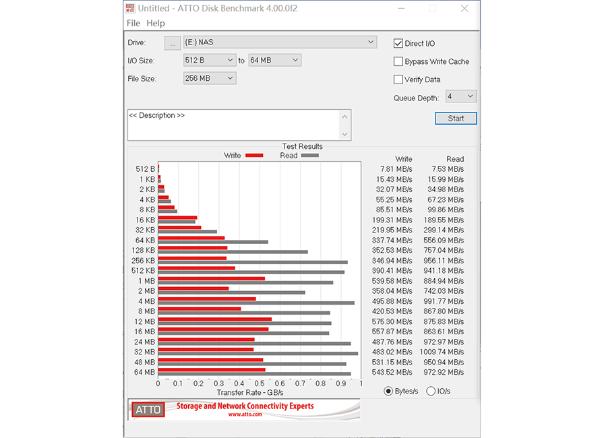This screenshot has width=600, height=438.
Task: Click the Transfer Rate - GB/s axis label
Action: tap(250, 392)
